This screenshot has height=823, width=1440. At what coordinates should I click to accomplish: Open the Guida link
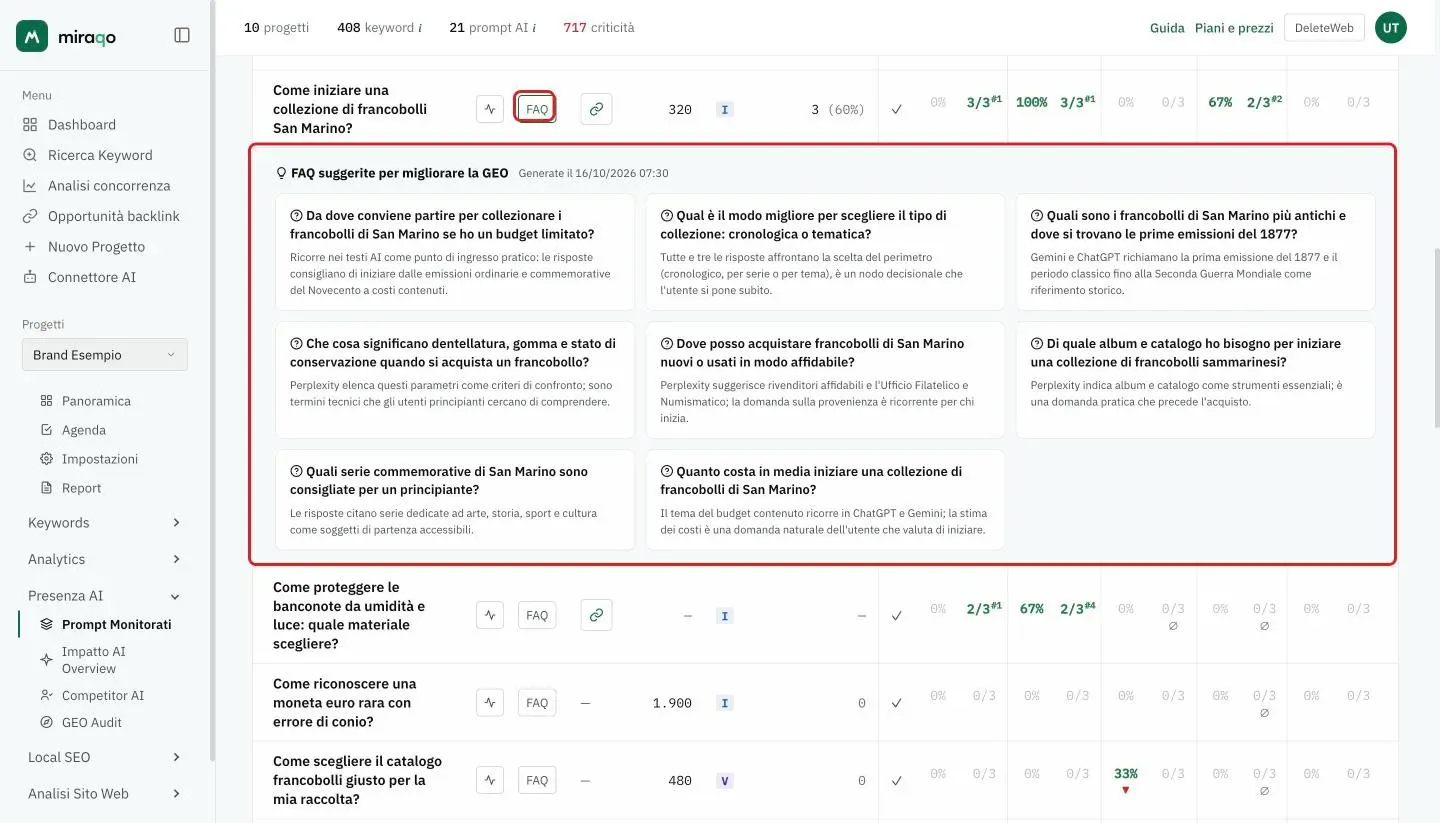[1167, 28]
